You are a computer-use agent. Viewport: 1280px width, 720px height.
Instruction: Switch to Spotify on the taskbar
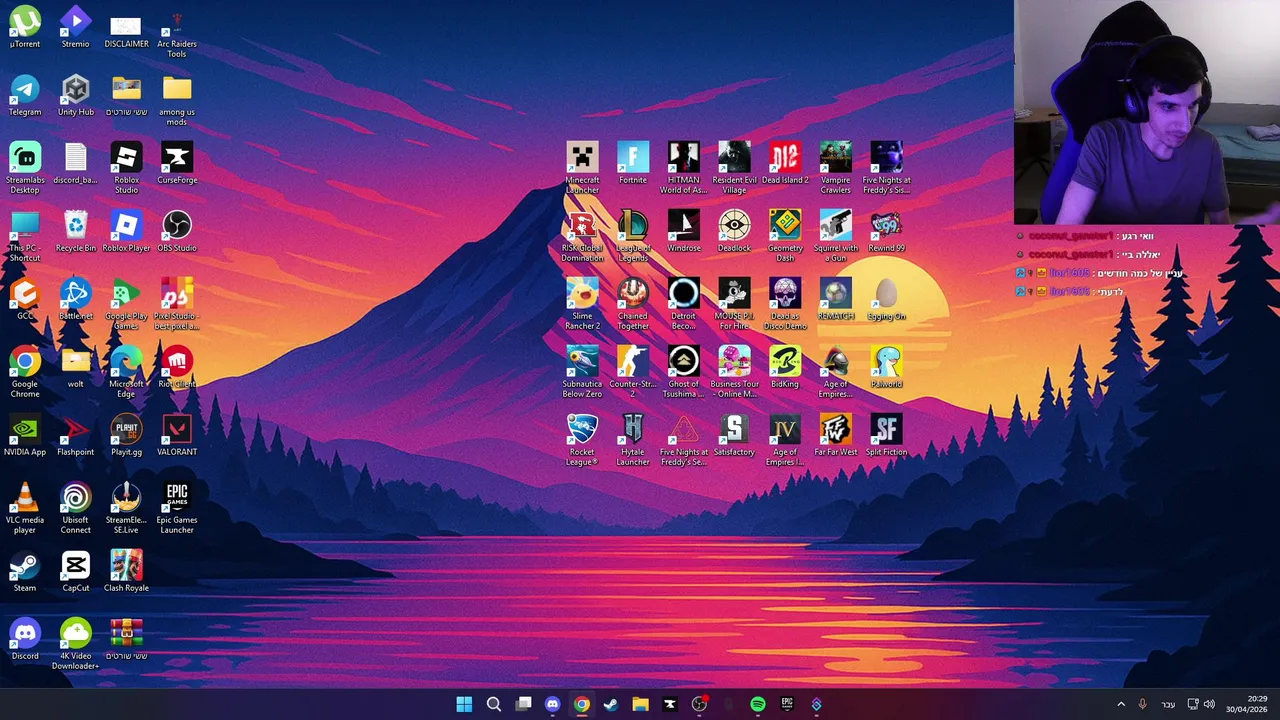[758, 704]
